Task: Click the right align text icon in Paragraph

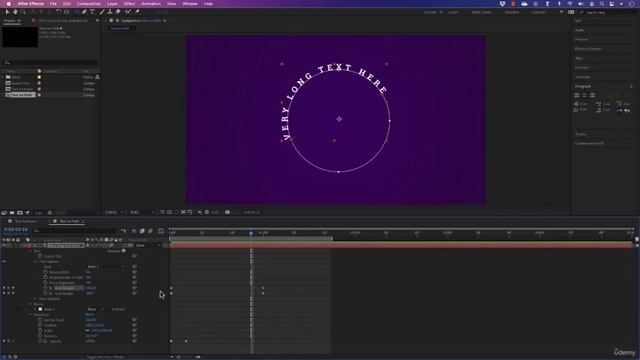Action: click(592, 95)
